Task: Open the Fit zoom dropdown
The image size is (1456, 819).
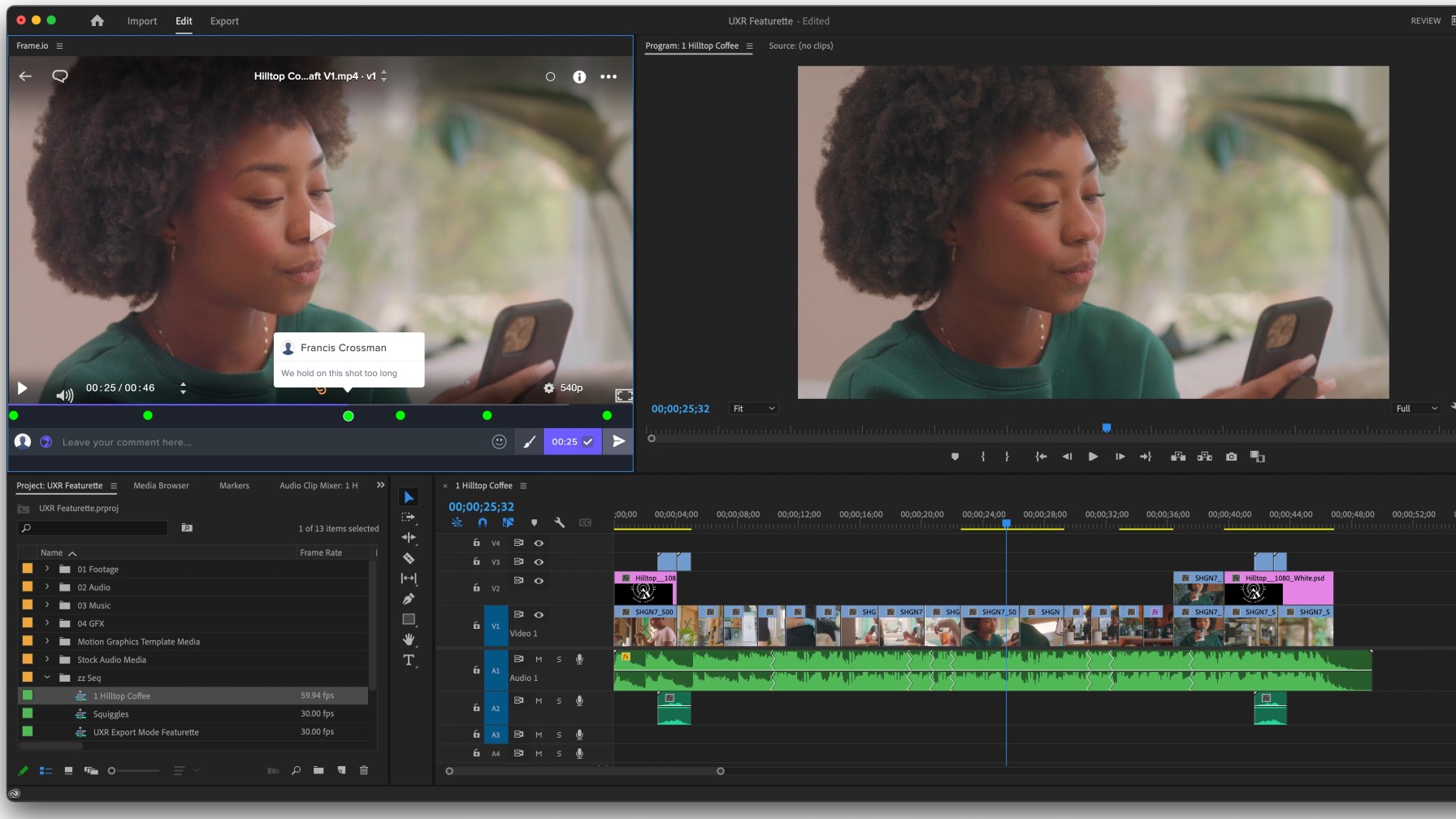Action: 753,409
